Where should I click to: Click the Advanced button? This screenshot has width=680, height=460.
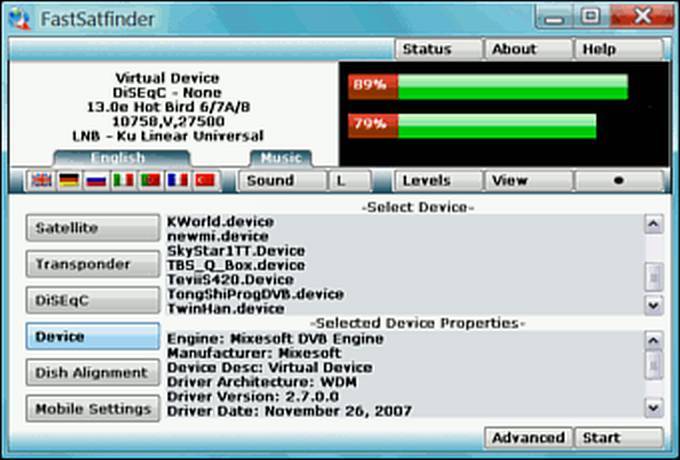[528, 437]
